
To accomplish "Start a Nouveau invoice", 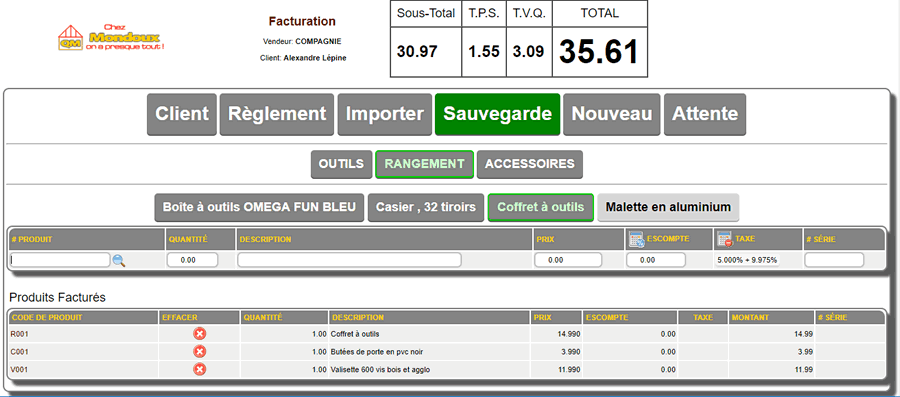I will coord(612,114).
